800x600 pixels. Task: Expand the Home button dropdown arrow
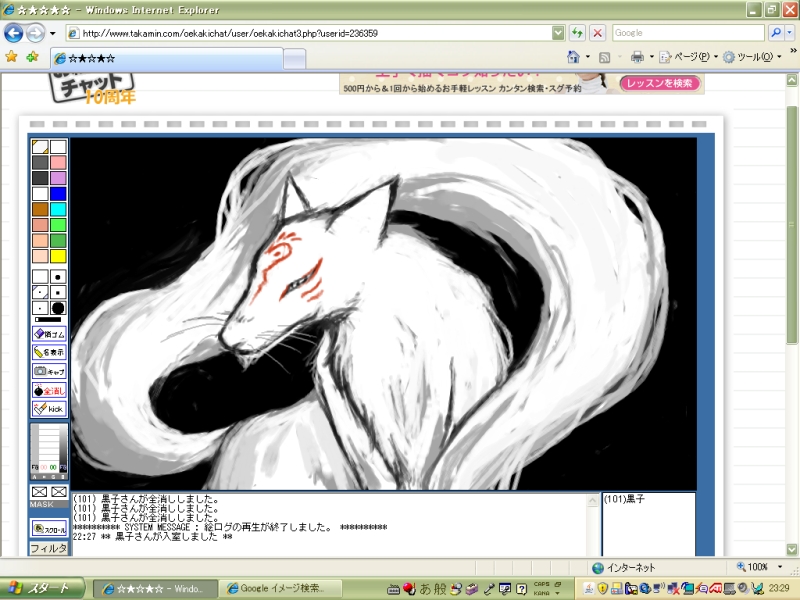[x=588, y=57]
